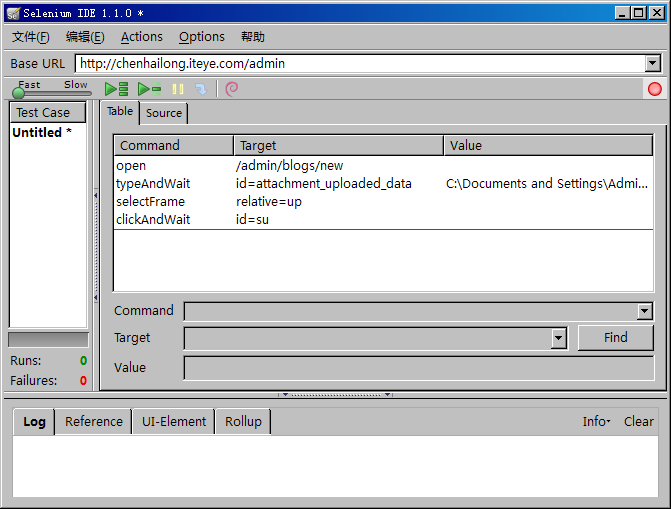Click the id=su target cell
The height and width of the screenshot is (509, 671).
click(252, 220)
